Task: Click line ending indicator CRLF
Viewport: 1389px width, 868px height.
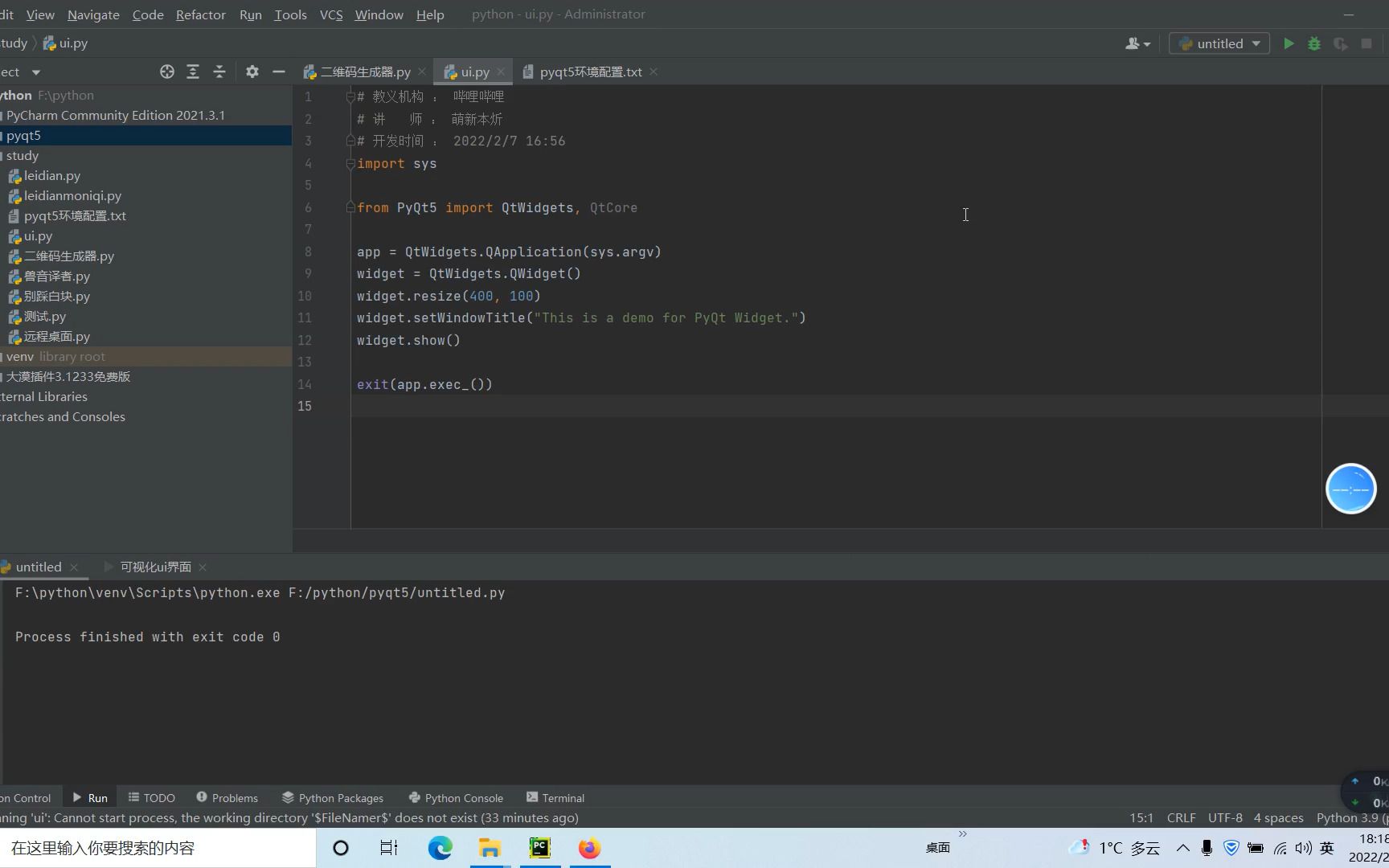Action: point(1180,817)
